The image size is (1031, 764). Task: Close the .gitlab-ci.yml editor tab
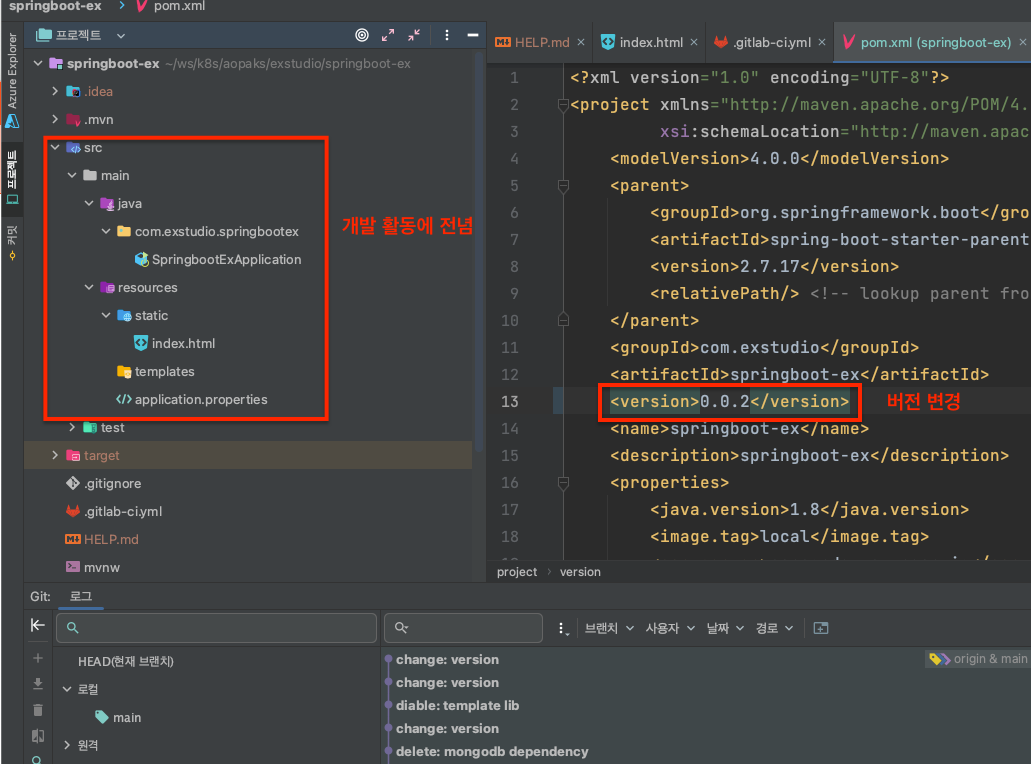(x=822, y=42)
